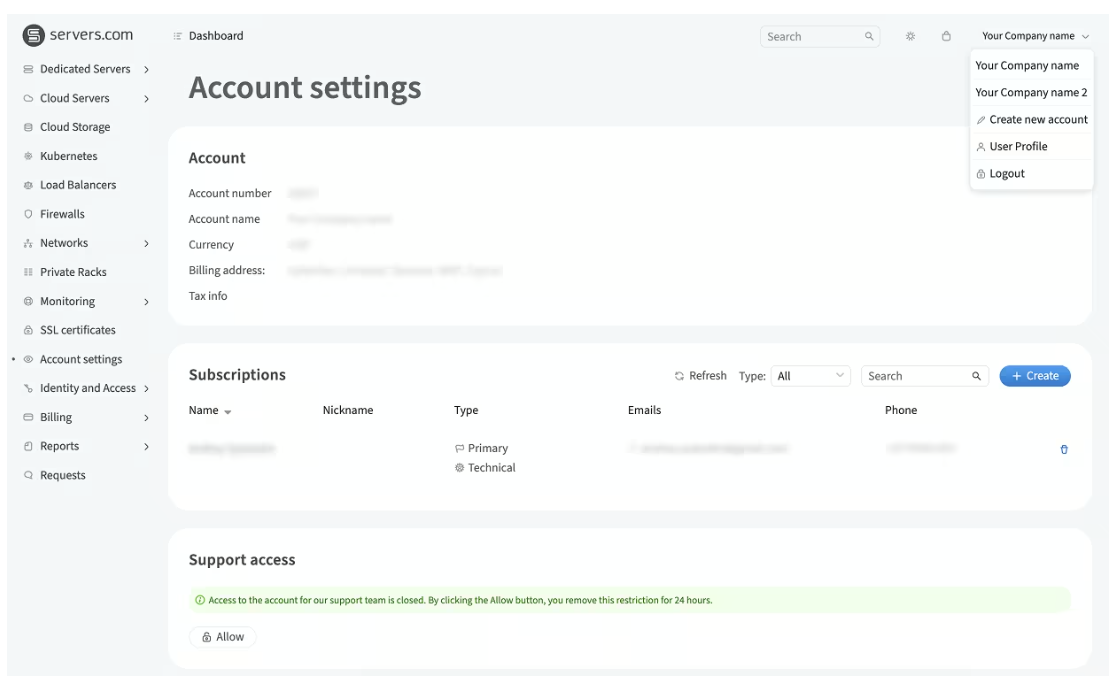Viewport: 1114px width, 686px height.
Task: Click the Refresh icon in Subscriptions
Action: pyautogui.click(x=680, y=377)
